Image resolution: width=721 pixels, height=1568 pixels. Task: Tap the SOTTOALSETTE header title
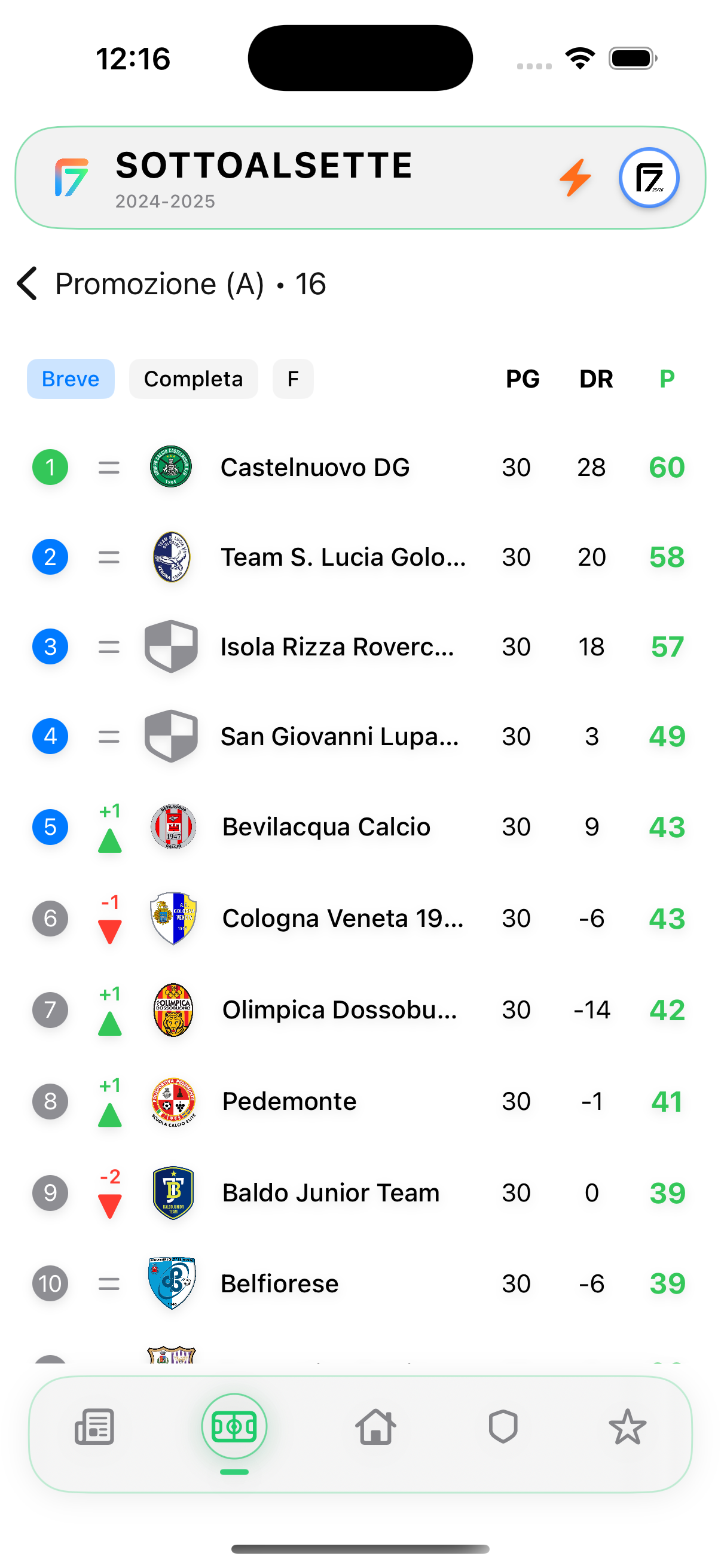264,166
